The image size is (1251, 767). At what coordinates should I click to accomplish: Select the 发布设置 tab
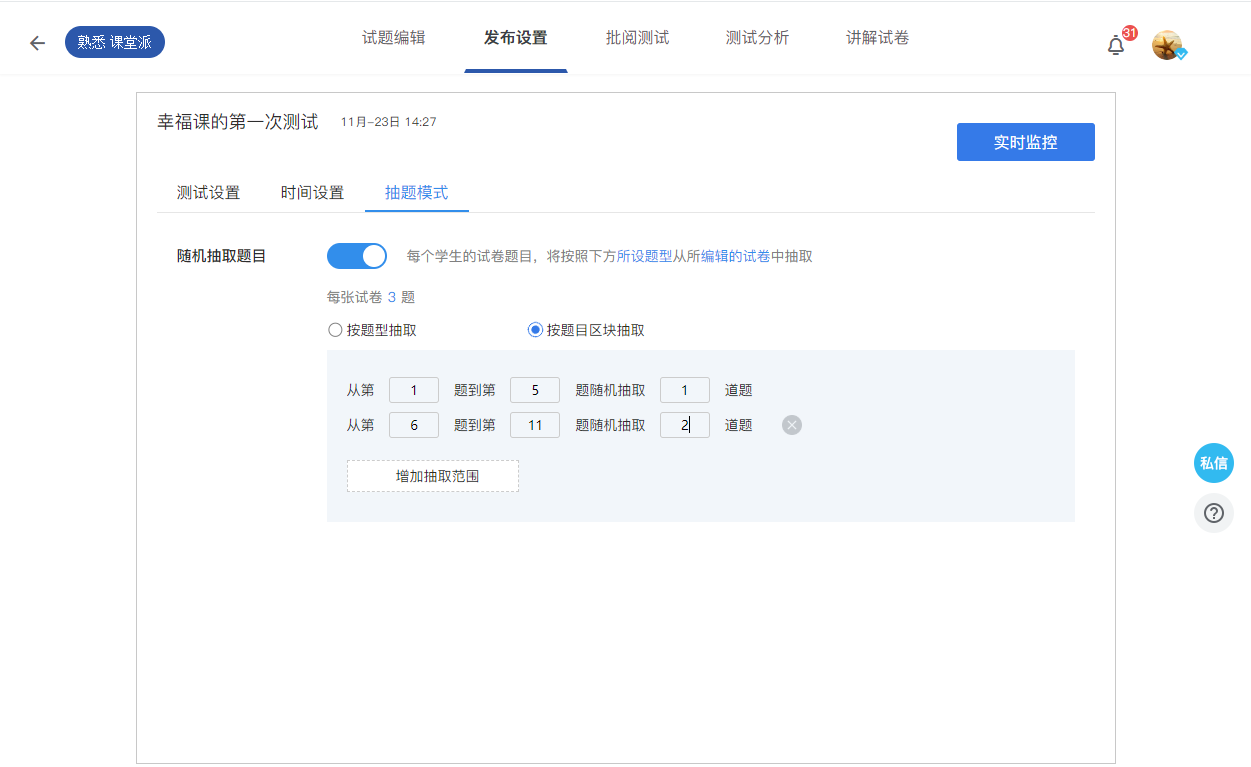click(x=516, y=38)
